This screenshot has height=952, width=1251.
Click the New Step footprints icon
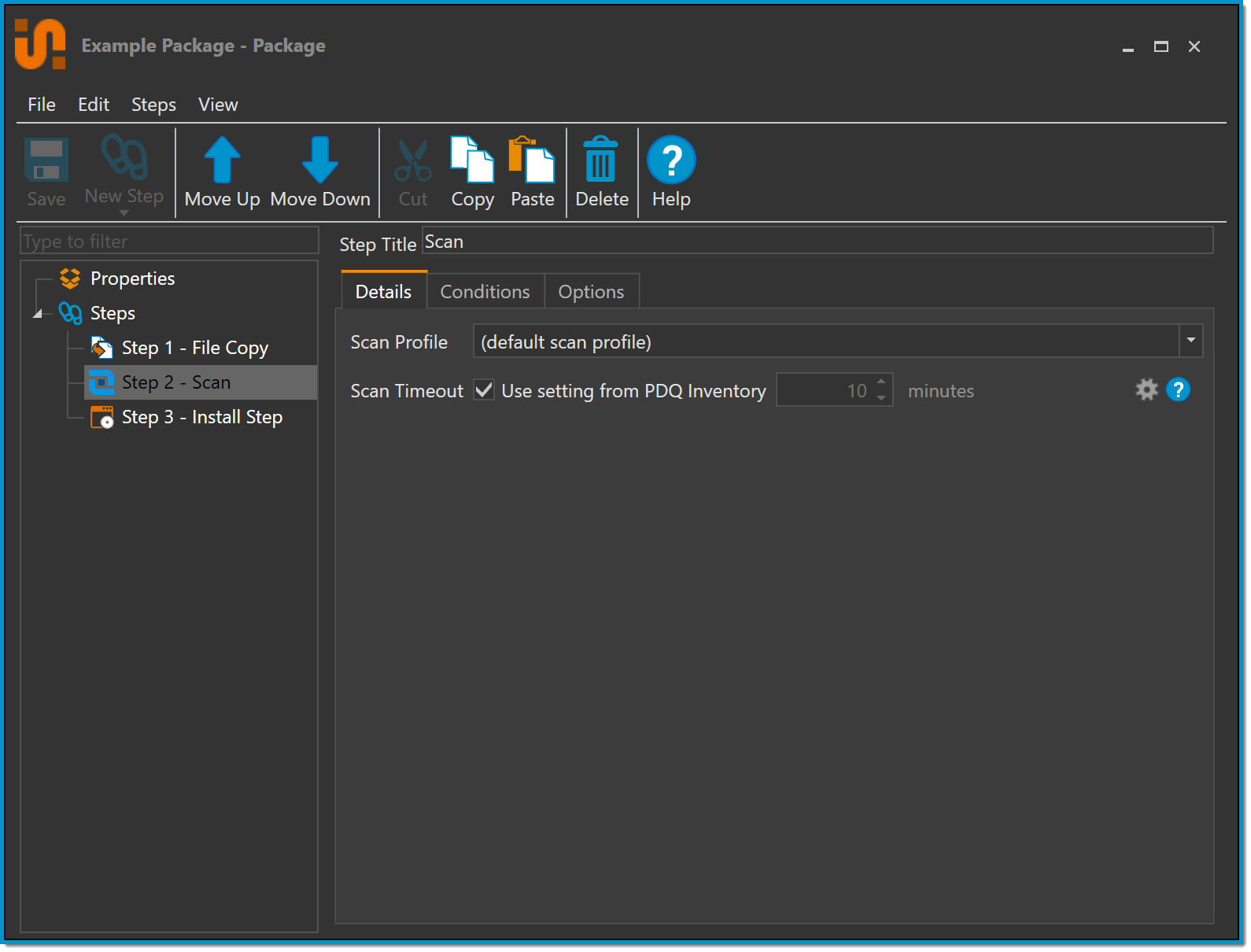click(124, 157)
